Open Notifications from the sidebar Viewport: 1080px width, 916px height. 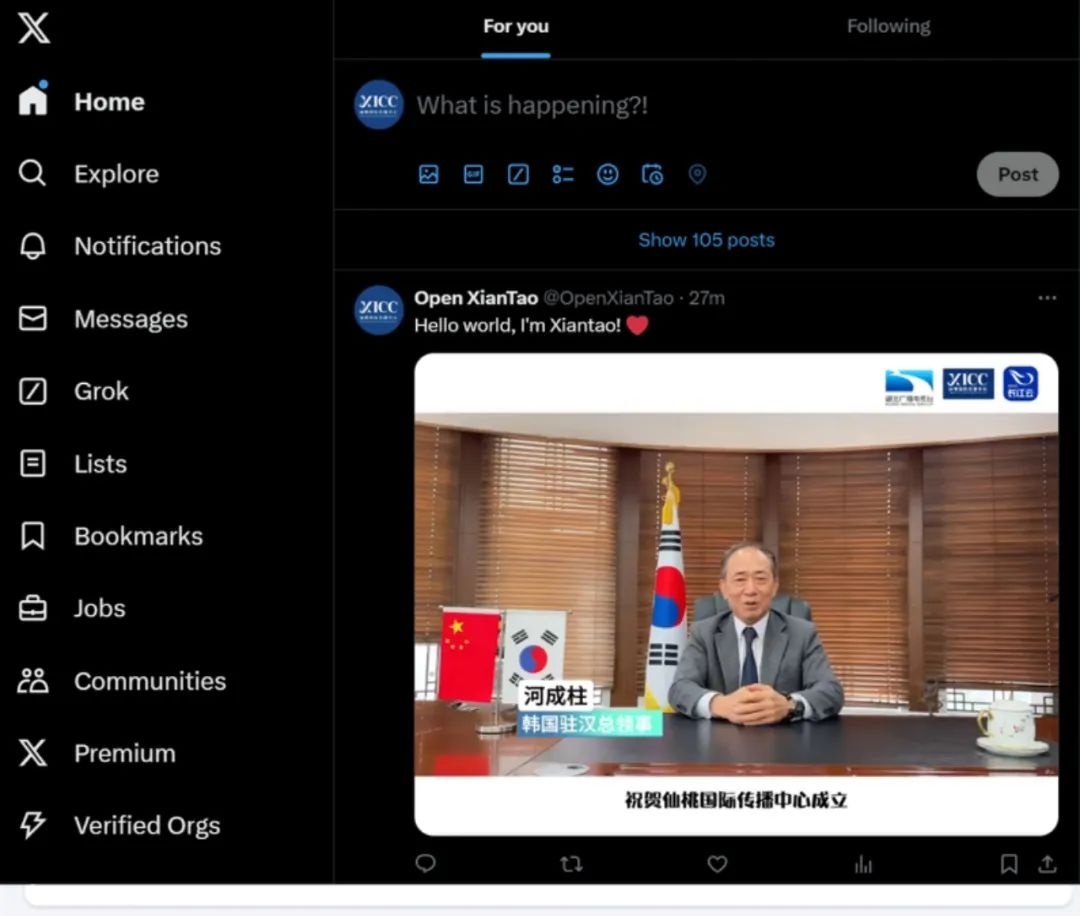147,247
